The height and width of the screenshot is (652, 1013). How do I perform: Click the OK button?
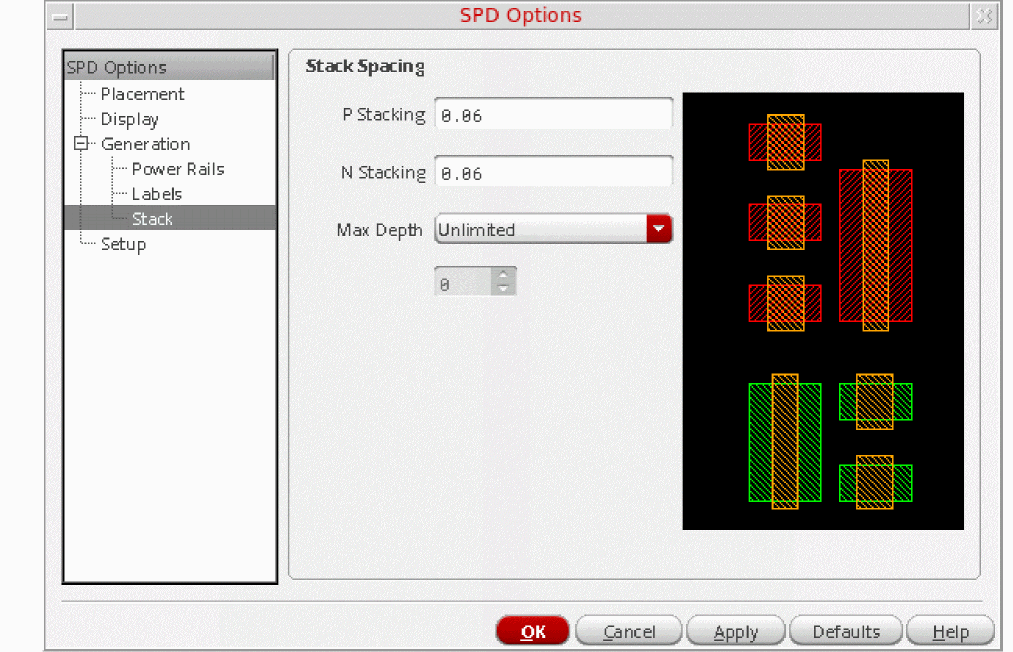(532, 631)
